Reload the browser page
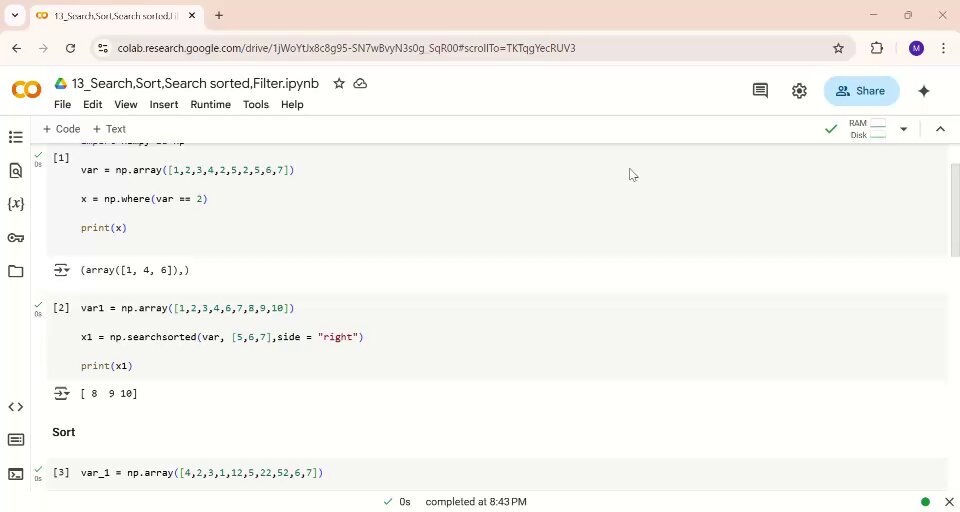This screenshot has width=960, height=512. coord(70,48)
